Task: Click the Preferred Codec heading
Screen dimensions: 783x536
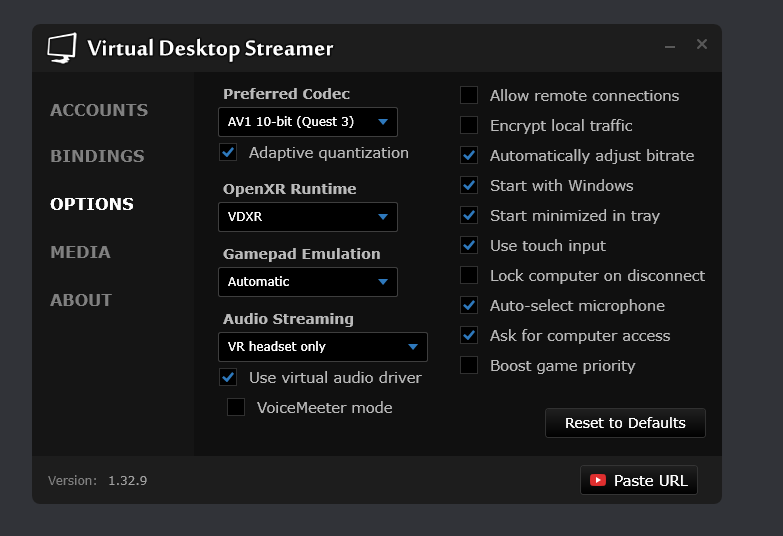Action: (x=286, y=94)
